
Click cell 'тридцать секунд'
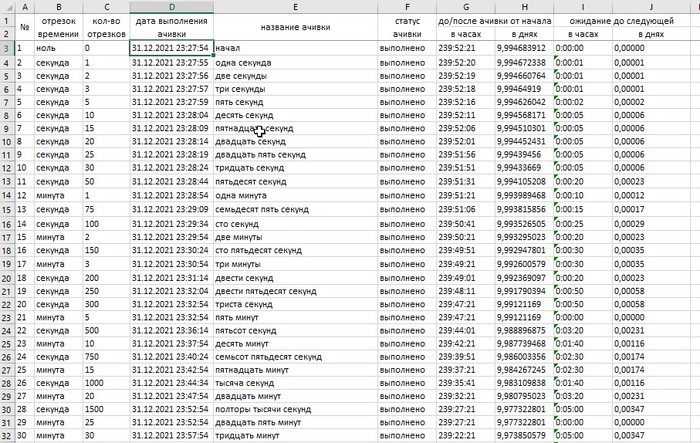[x=296, y=168]
